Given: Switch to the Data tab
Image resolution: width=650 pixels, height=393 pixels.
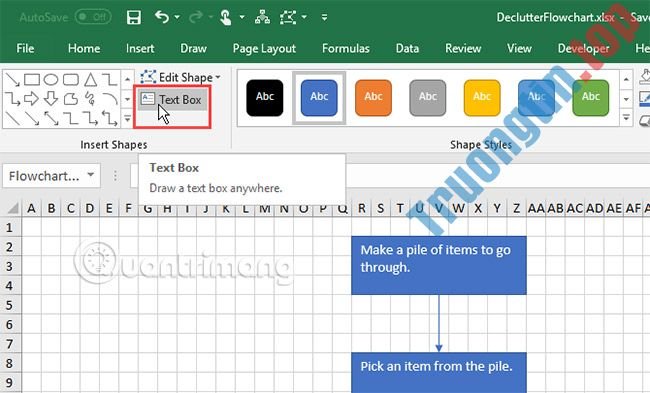Looking at the screenshot, I should click(x=407, y=49).
